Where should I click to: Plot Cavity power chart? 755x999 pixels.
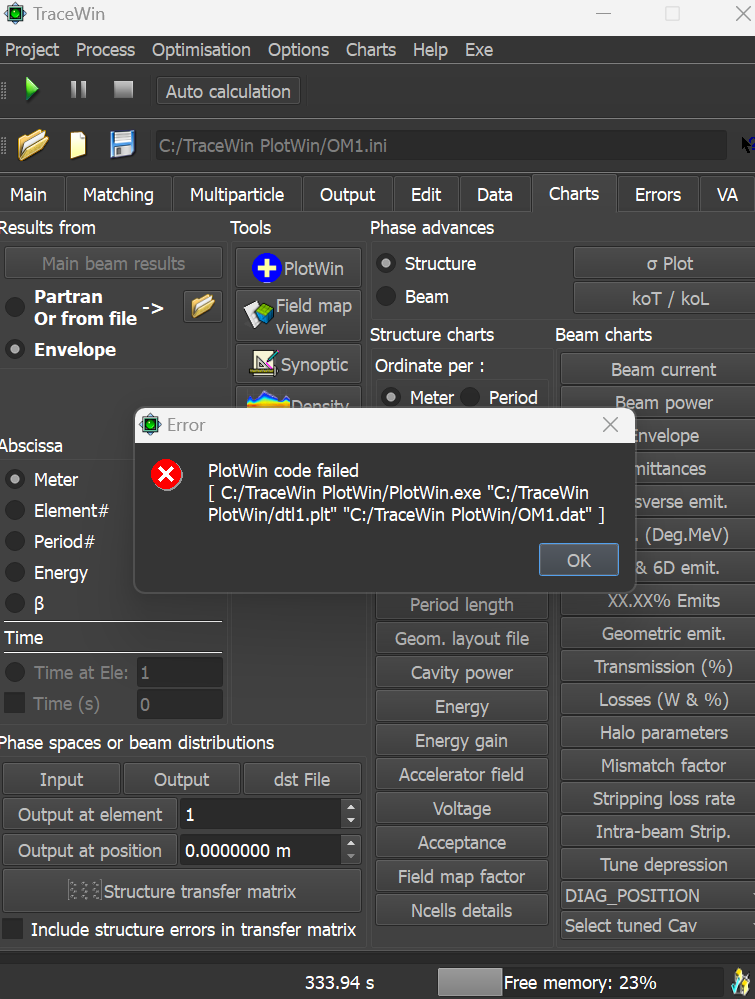coord(462,672)
